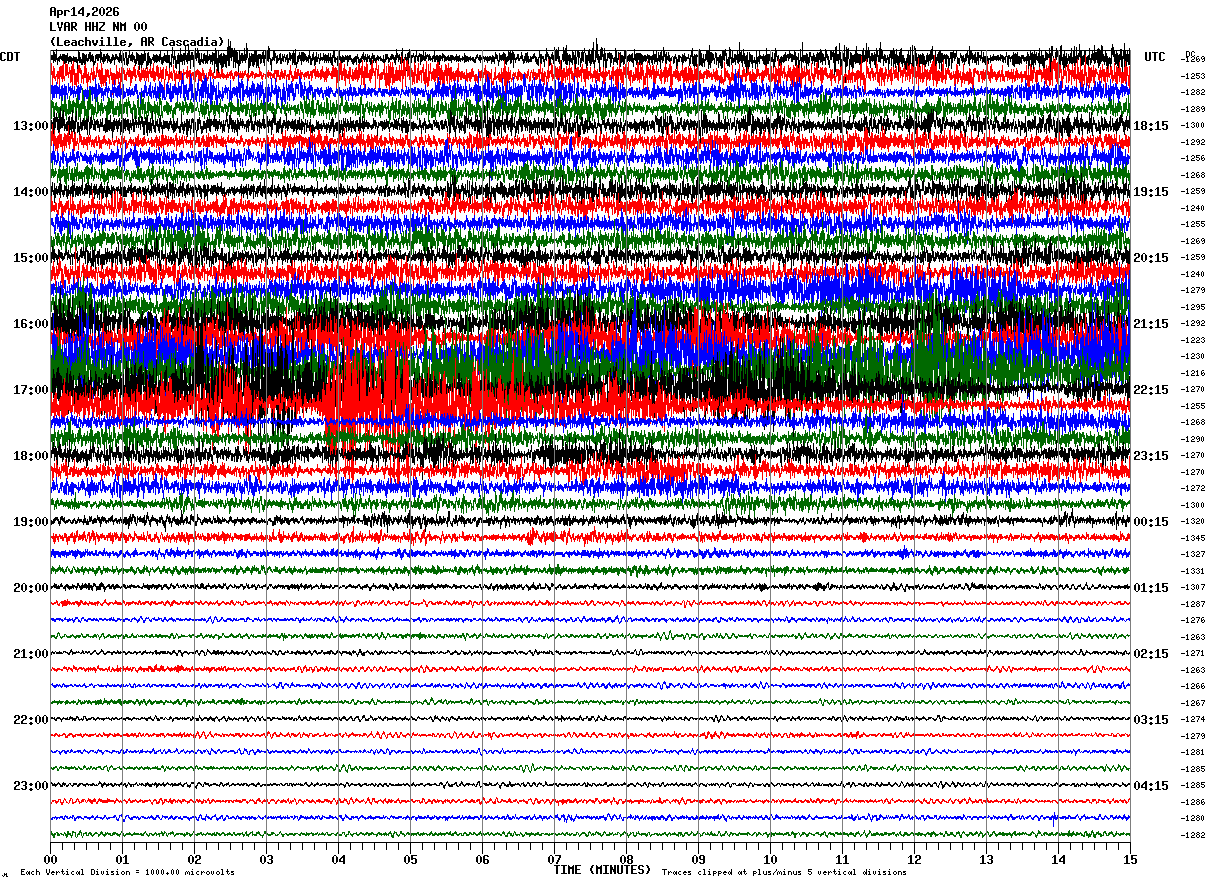The width and height of the screenshot is (1210, 886).
Task: Click DC offset value '-1216'
Action: pos(1193,373)
